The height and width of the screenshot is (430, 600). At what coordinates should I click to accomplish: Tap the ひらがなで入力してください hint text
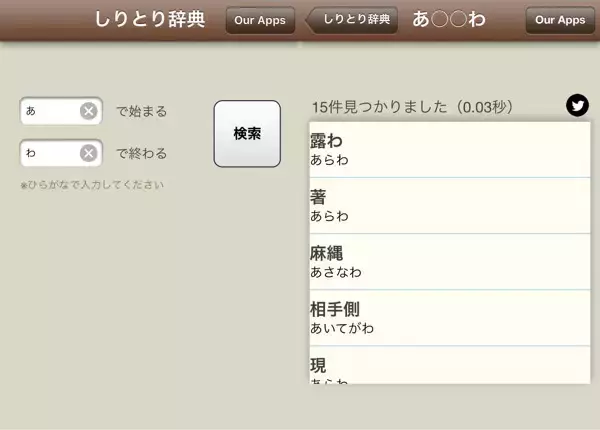92,185
